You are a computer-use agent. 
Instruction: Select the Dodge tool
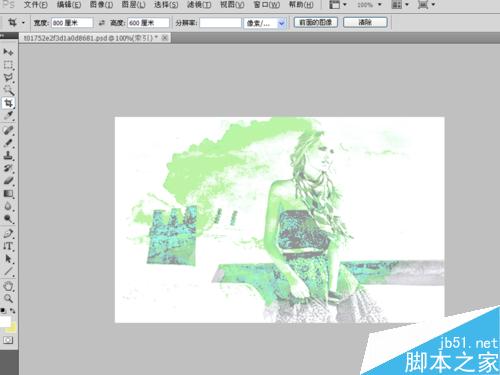click(8, 219)
